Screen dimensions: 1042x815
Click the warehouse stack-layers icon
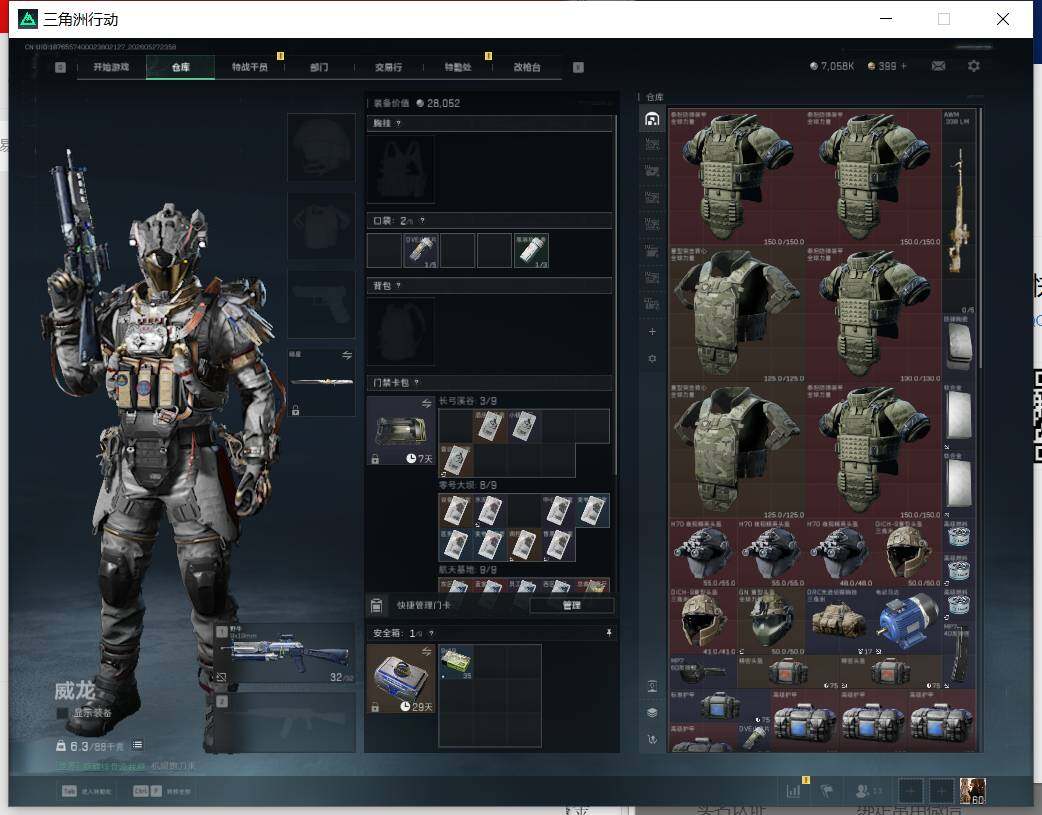[x=652, y=713]
